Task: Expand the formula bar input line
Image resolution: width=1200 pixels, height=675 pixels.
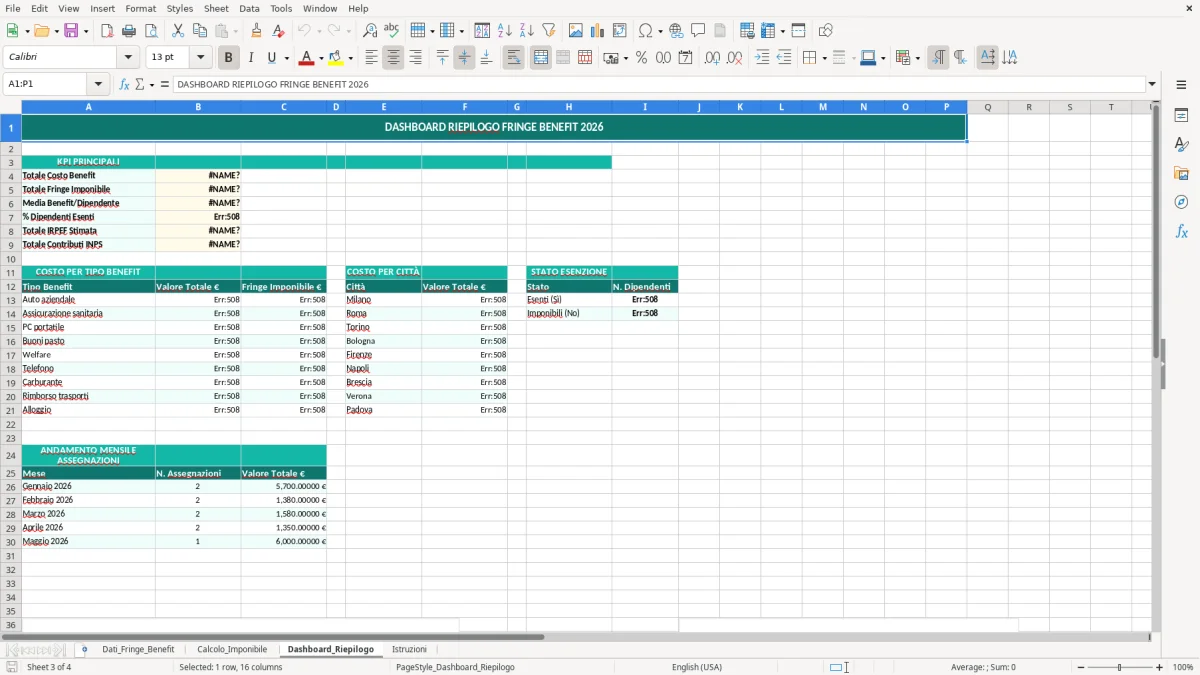Action: pos(1152,85)
